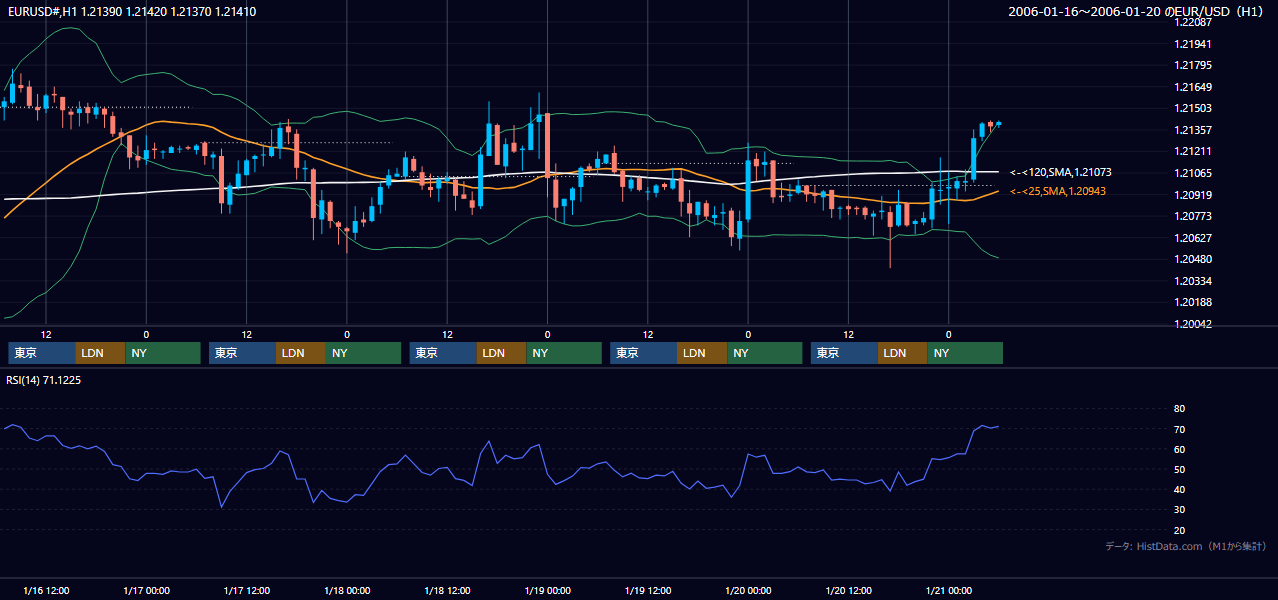This screenshot has width=1278, height=600.
Task: Select the 1/18 00:00 time axis label
Action: (x=347, y=590)
